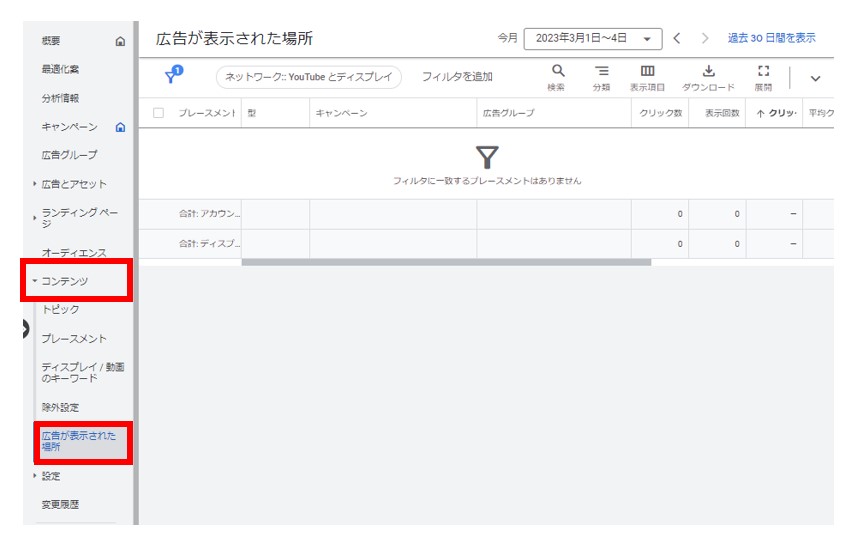Click フィルタを追加 to add filter
This screenshot has width=852, height=537.
pos(457,77)
